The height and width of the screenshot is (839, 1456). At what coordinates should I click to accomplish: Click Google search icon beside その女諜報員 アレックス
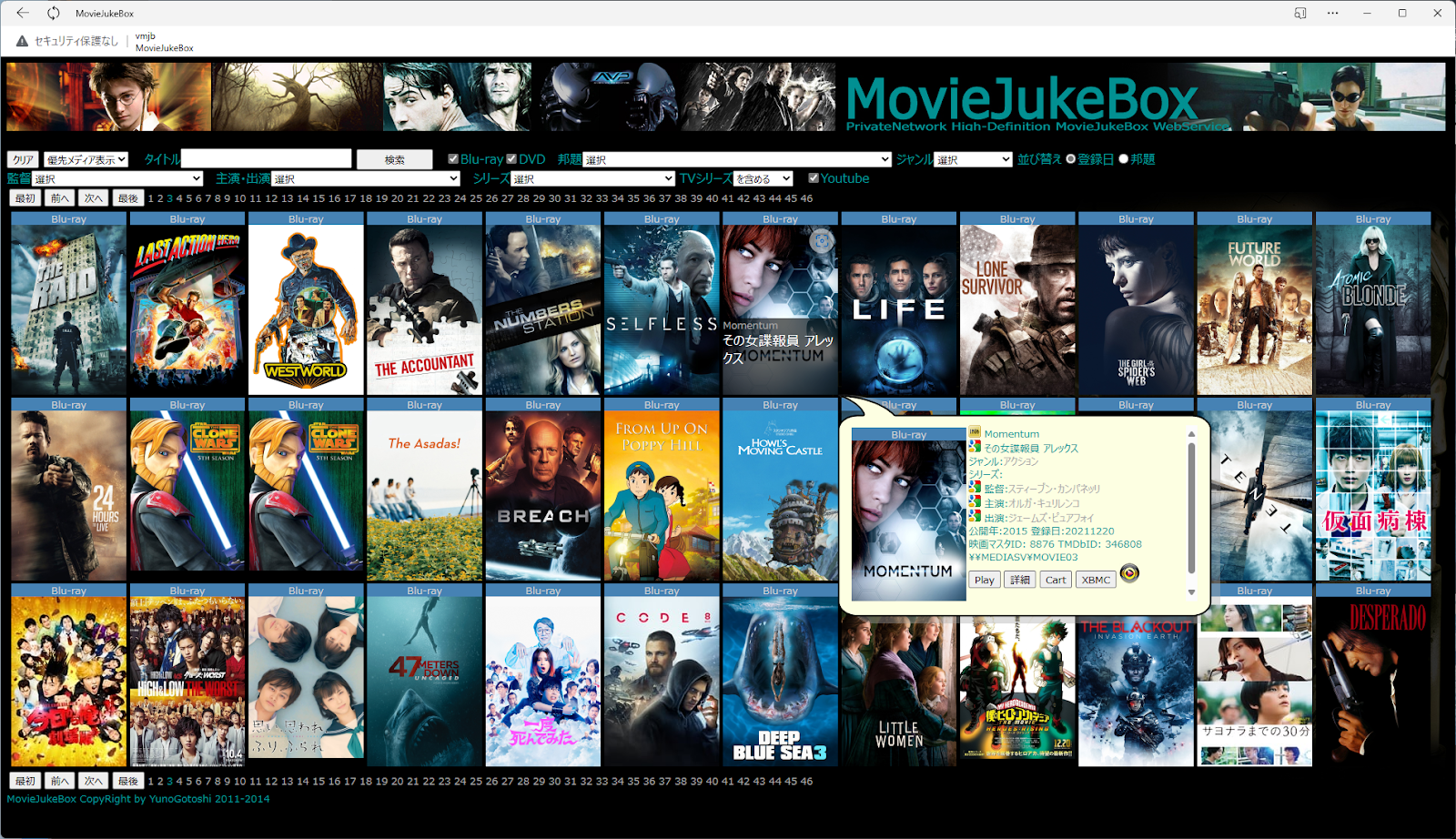coord(975,447)
